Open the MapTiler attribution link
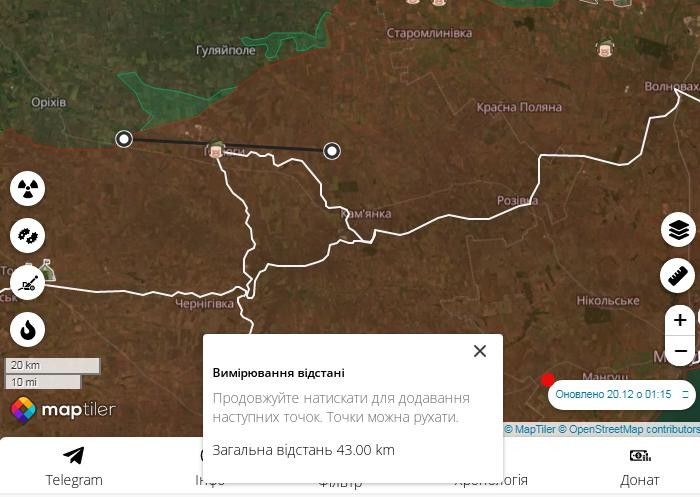The height and width of the screenshot is (497, 700). tap(534, 430)
